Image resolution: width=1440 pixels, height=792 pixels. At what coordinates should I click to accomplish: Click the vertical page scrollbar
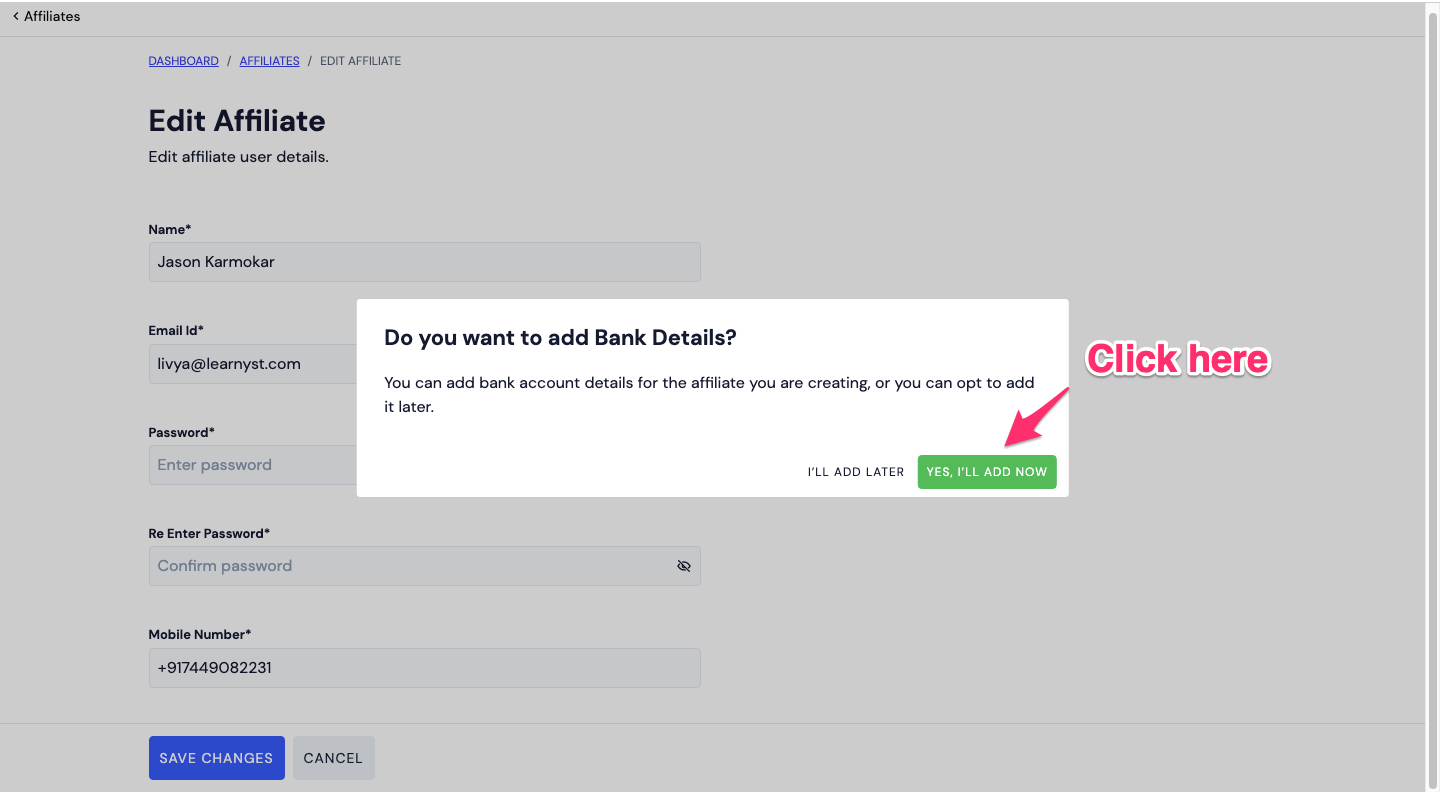[x=1432, y=396]
